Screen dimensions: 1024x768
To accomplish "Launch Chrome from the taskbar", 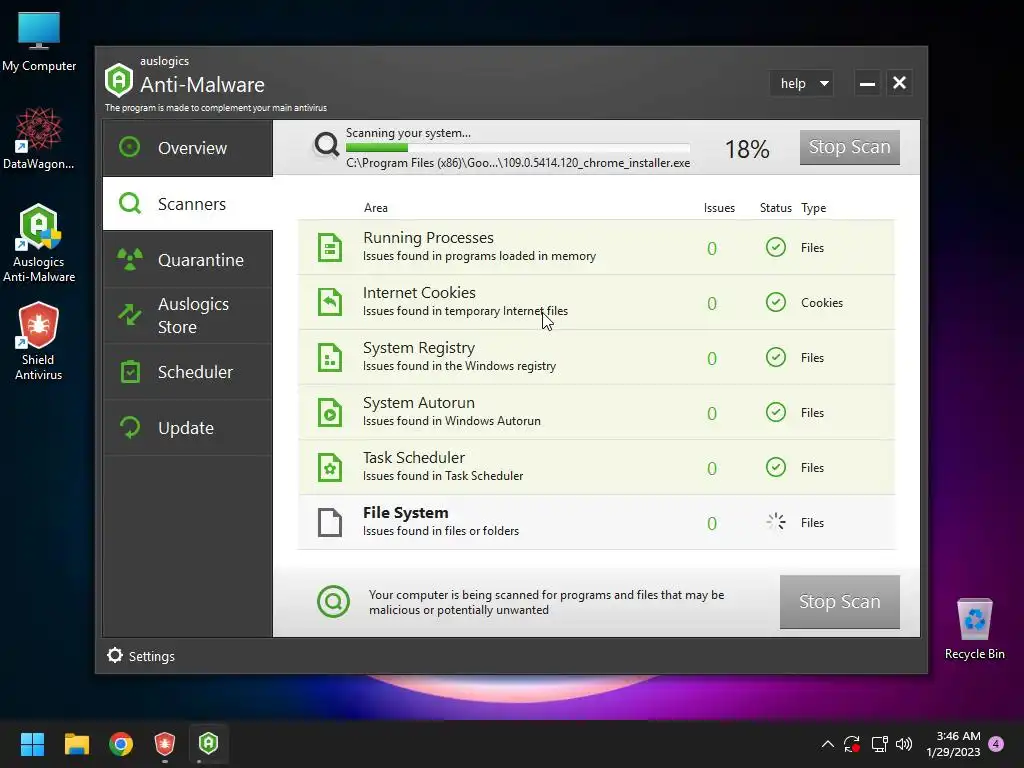I will [x=121, y=744].
